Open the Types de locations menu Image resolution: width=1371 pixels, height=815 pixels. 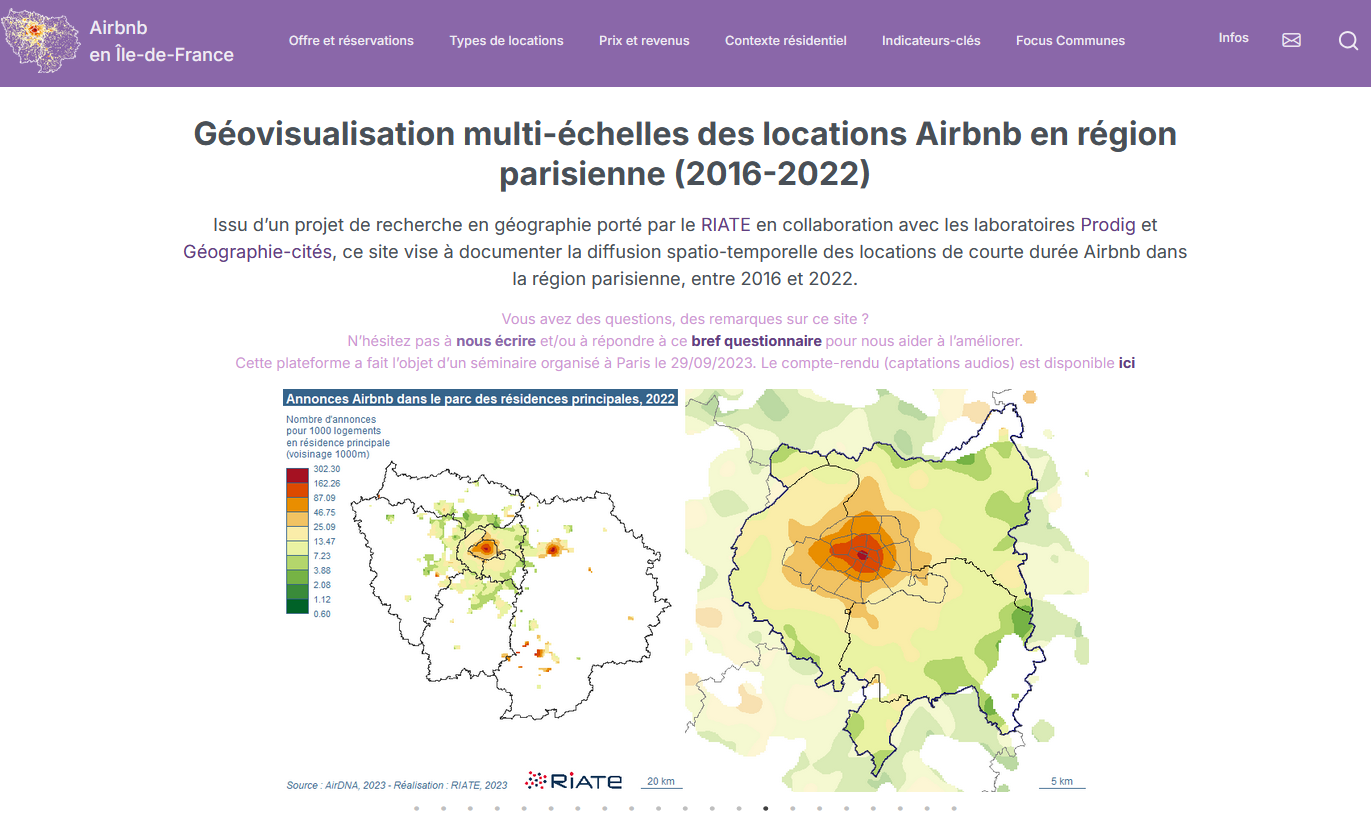507,41
